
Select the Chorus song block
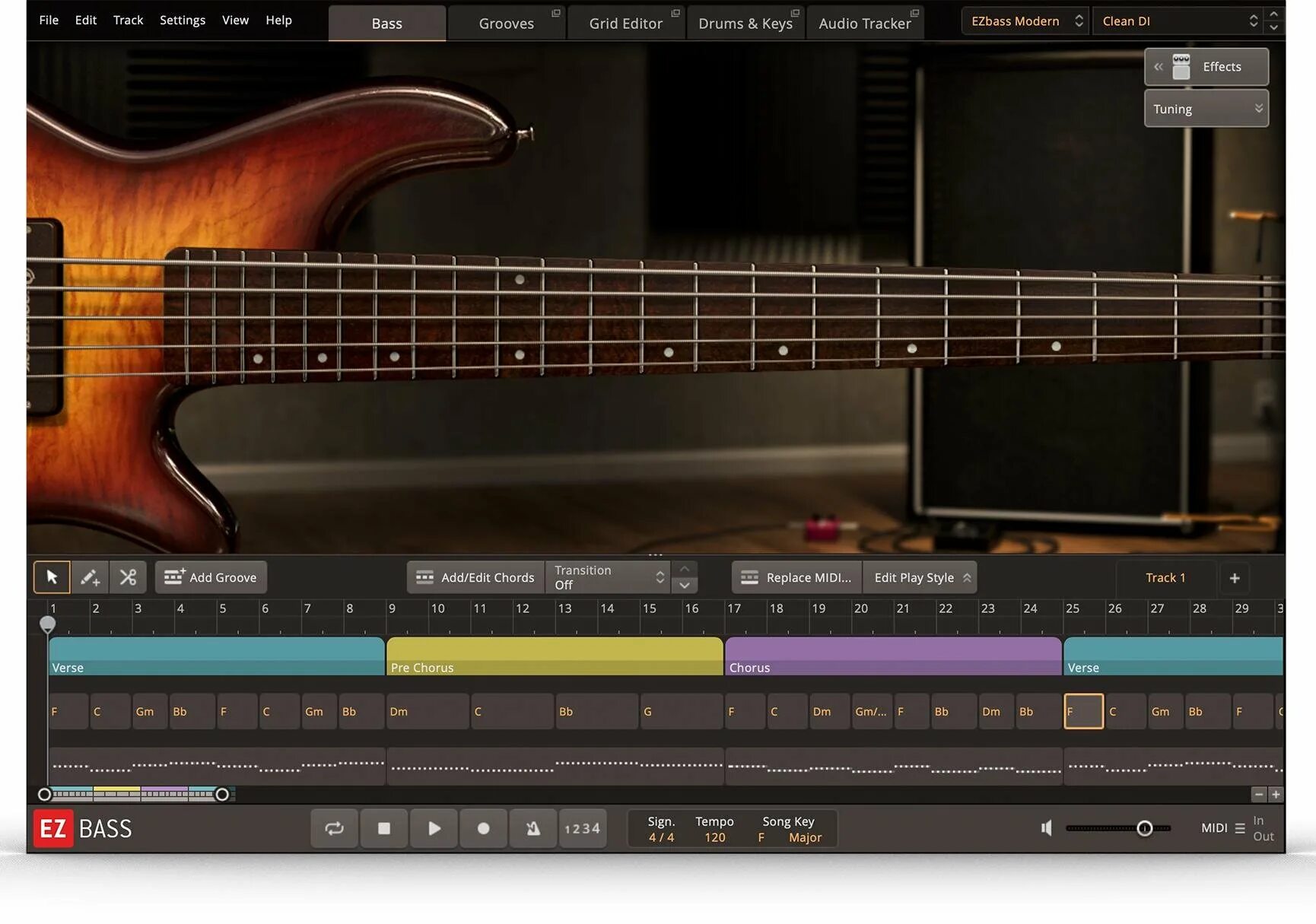click(893, 656)
